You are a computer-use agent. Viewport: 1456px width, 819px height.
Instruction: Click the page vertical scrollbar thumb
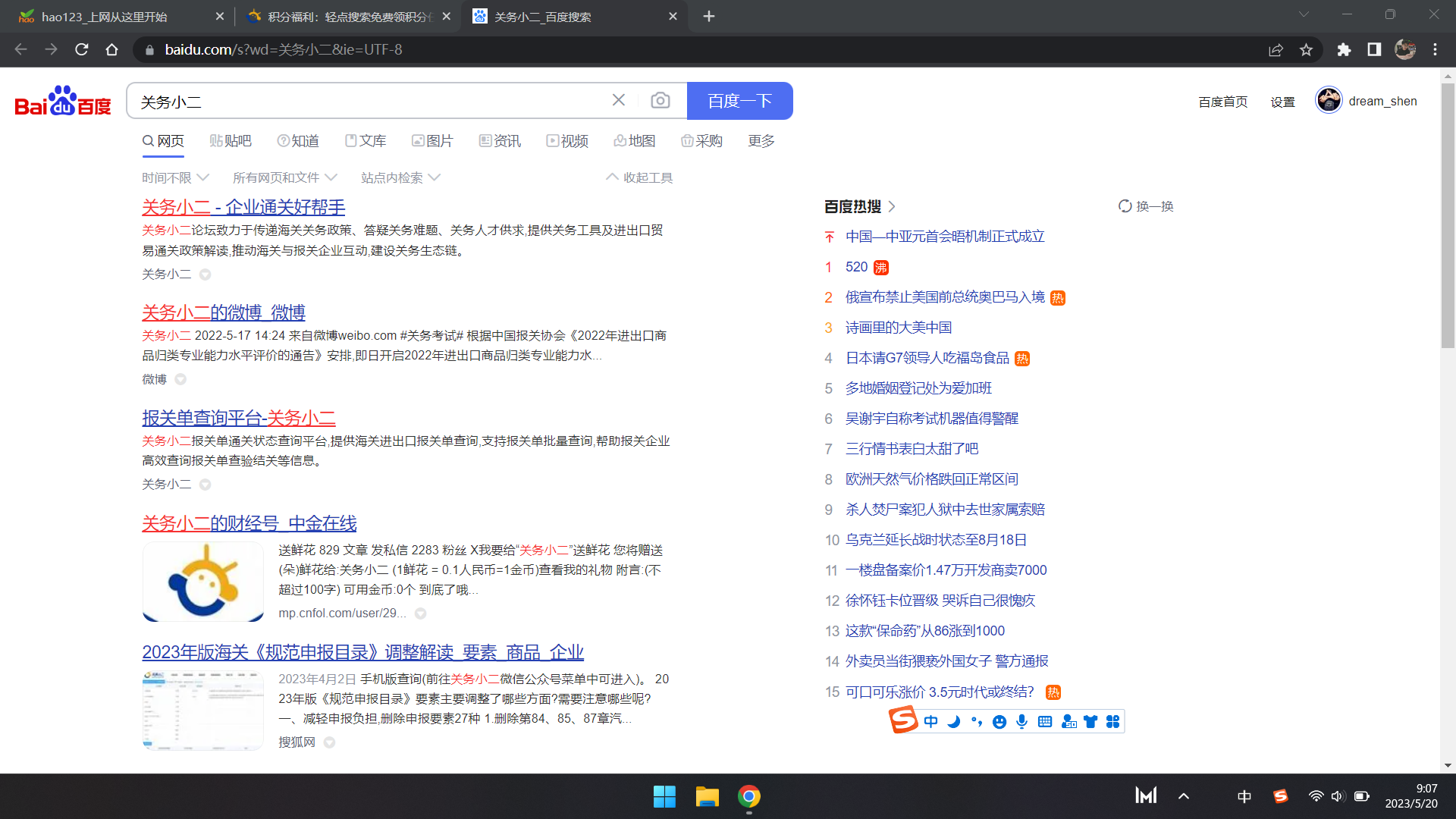click(x=1448, y=215)
